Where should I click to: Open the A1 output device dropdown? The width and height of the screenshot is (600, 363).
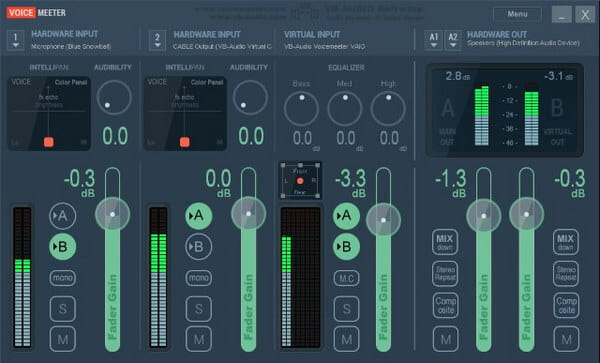[434, 40]
